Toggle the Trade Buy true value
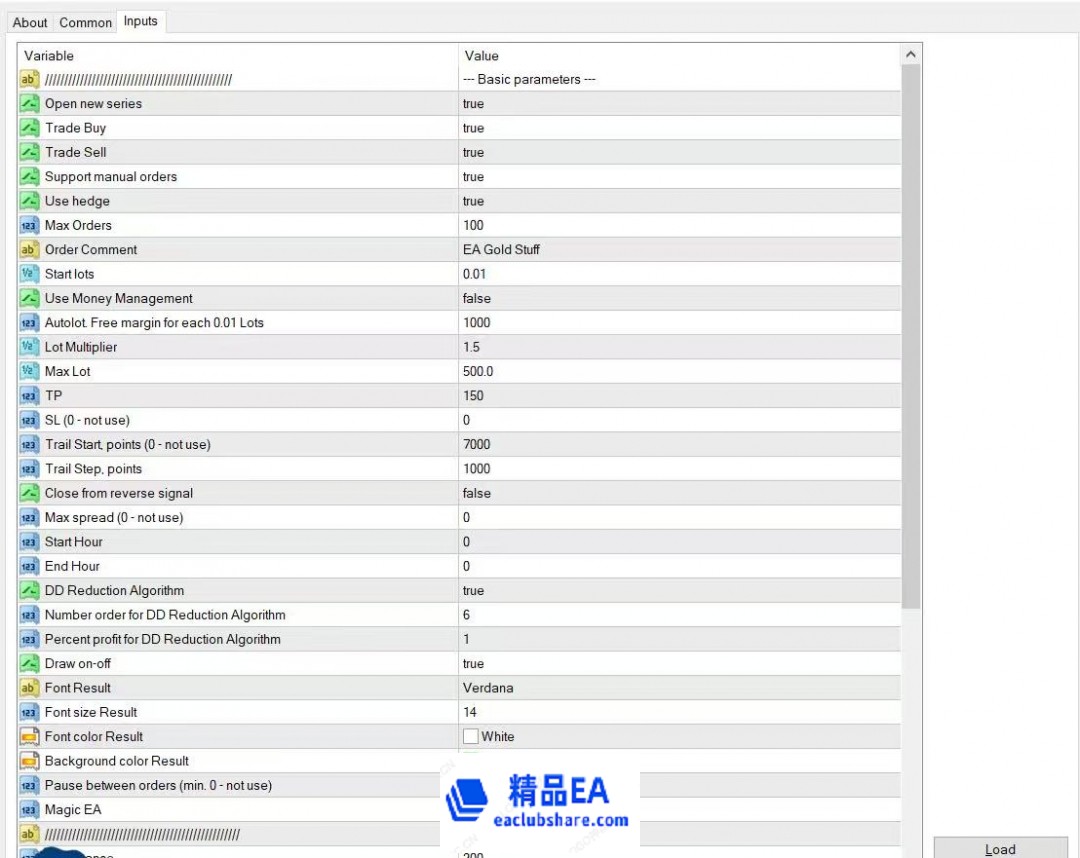Image resolution: width=1080 pixels, height=858 pixels. (473, 128)
